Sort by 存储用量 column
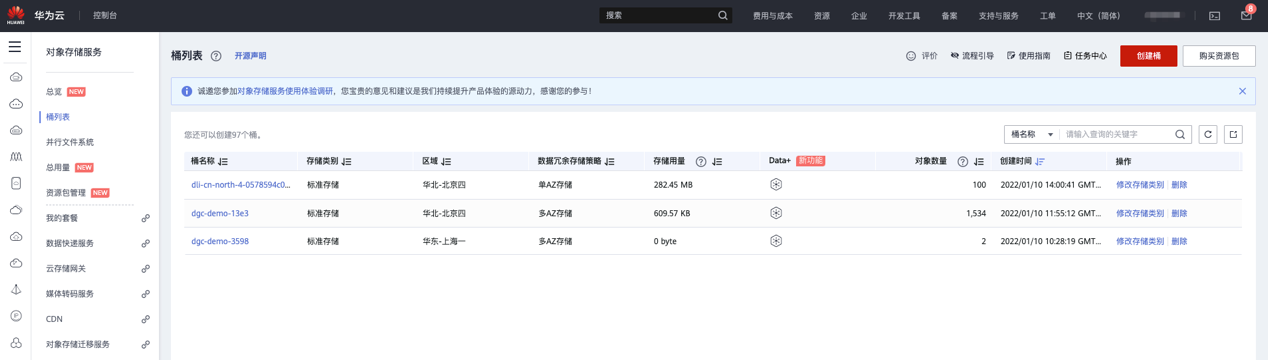Screen dimensions: 1268x360 (717, 161)
